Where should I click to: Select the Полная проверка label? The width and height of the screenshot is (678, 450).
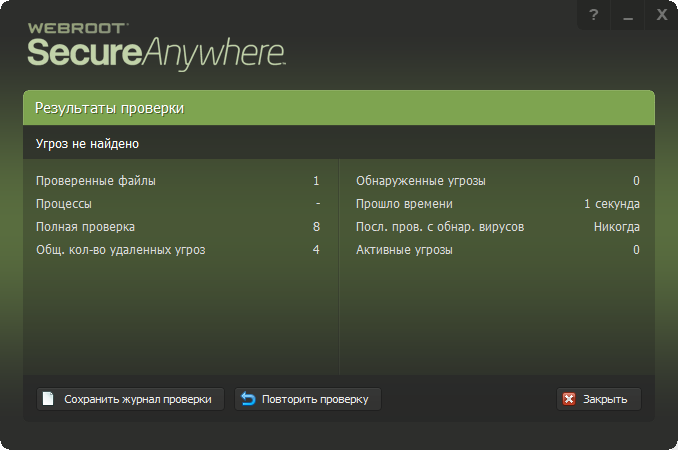click(x=85, y=227)
